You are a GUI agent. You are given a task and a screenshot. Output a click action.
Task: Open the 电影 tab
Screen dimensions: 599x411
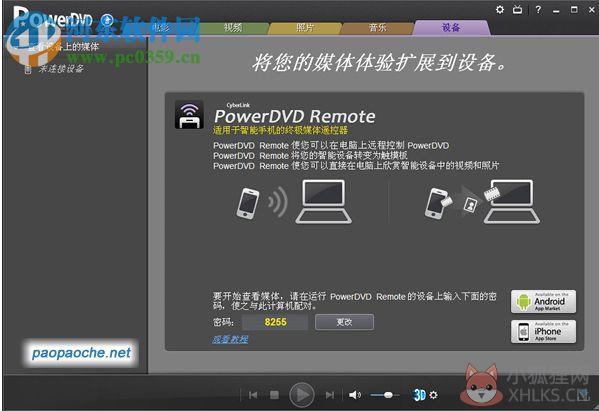(x=160, y=28)
